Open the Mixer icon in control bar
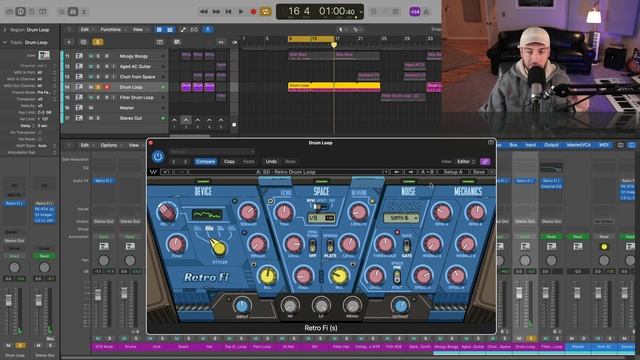The width and height of the screenshot is (640, 360). click(73, 12)
